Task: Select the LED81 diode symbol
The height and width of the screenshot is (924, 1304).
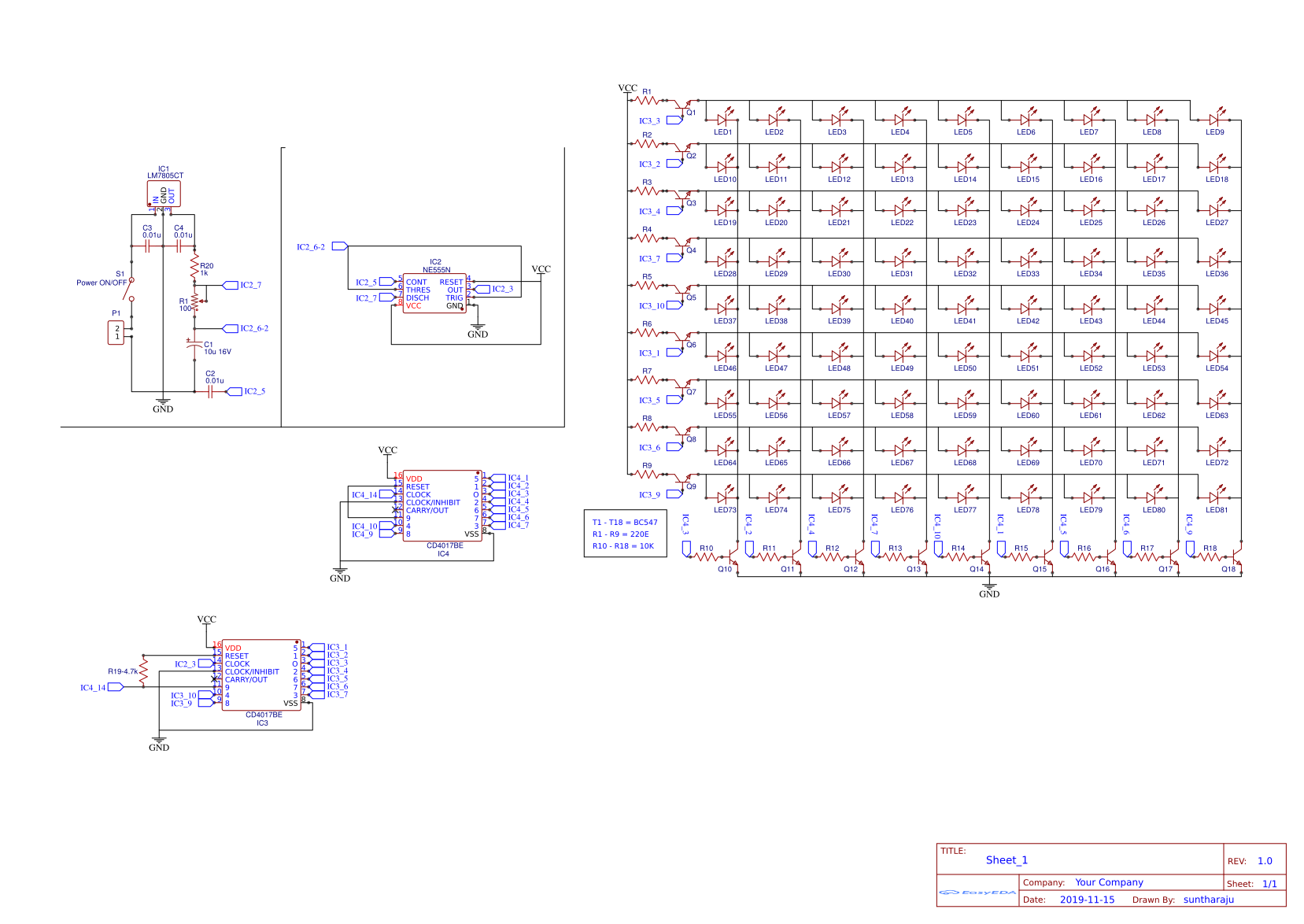Action: [1214, 497]
